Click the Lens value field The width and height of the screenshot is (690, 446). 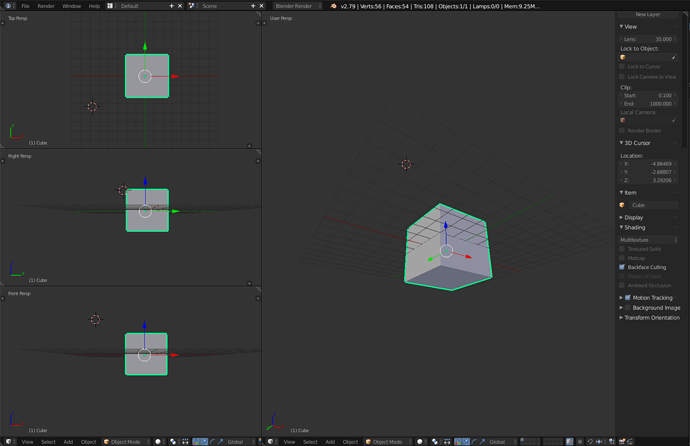(x=648, y=39)
